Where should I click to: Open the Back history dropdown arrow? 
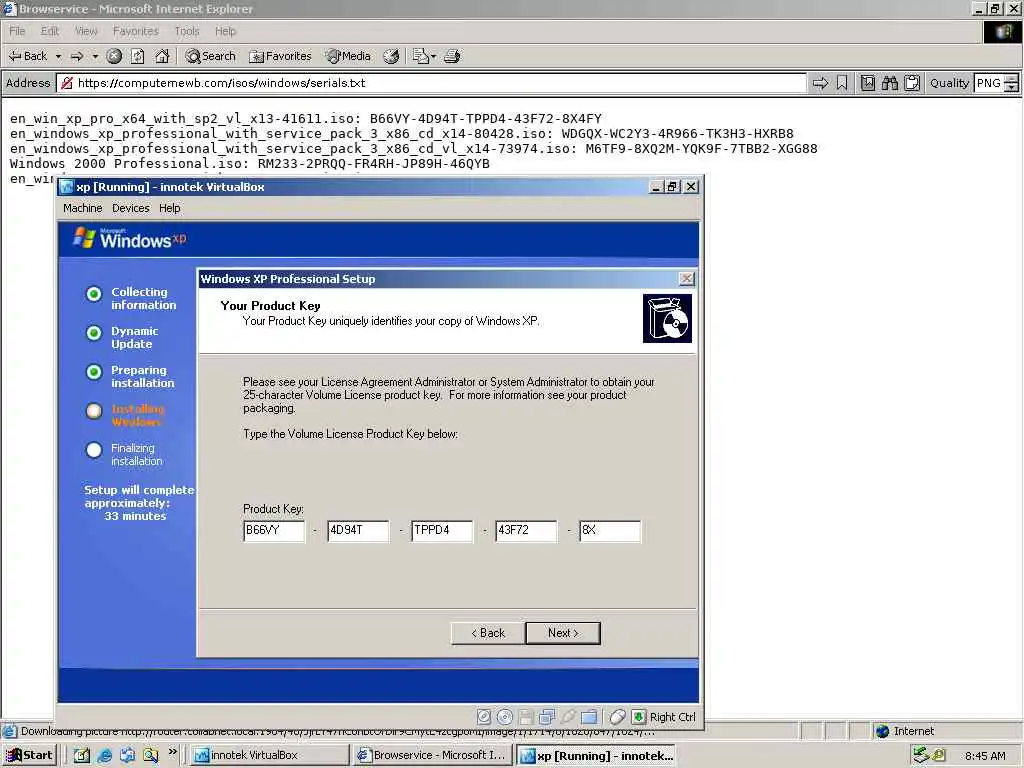click(58, 56)
